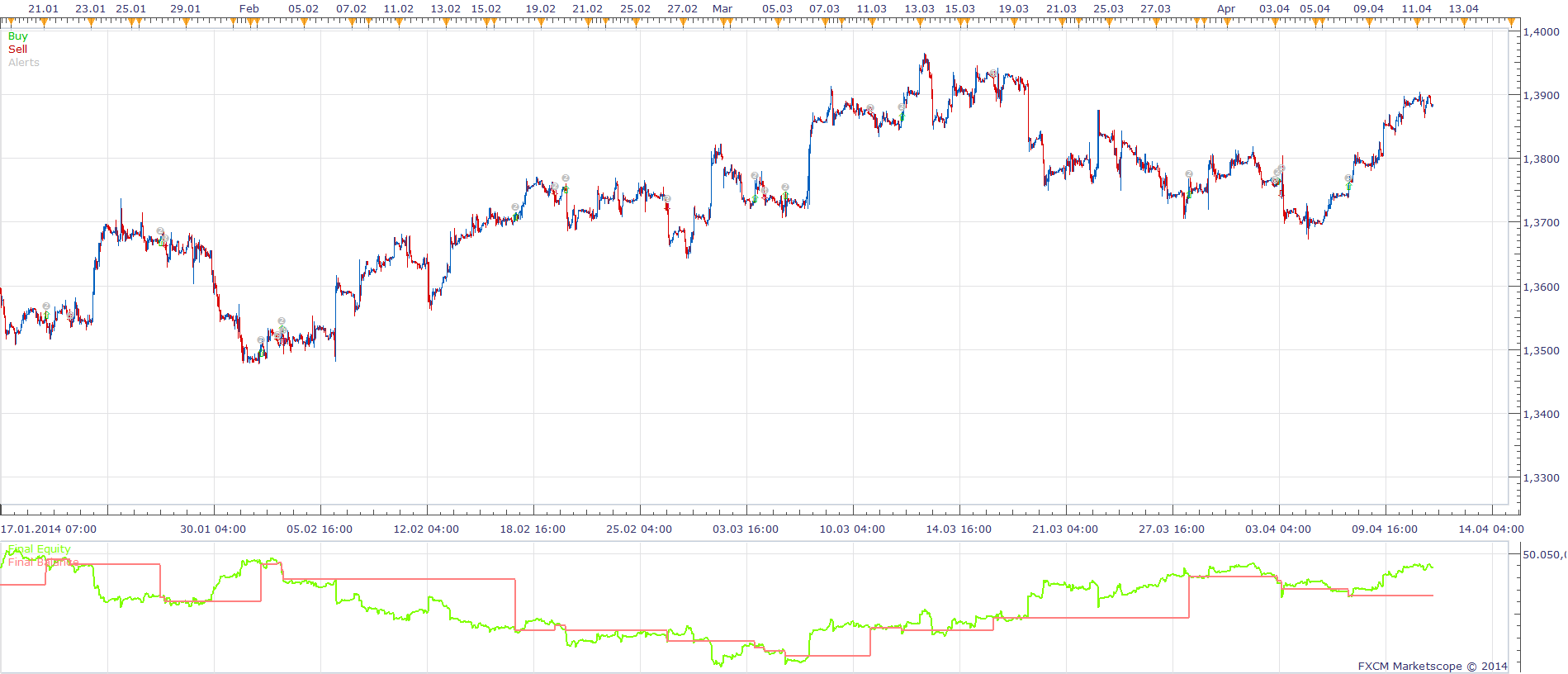The height and width of the screenshot is (674, 1568).
Task: Click the grey Alerts legend label
Action: click(23, 63)
